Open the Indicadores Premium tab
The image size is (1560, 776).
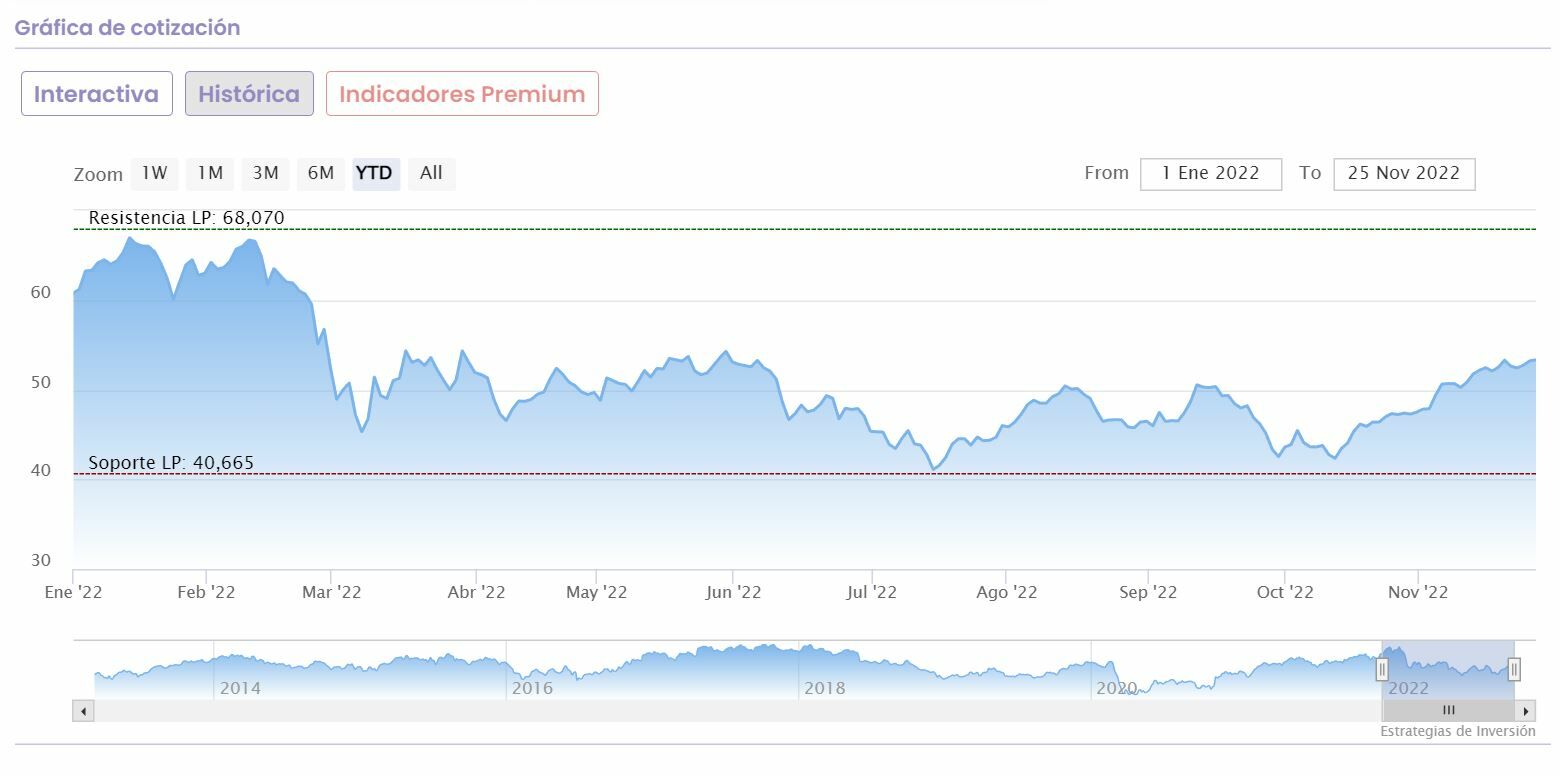[462, 94]
